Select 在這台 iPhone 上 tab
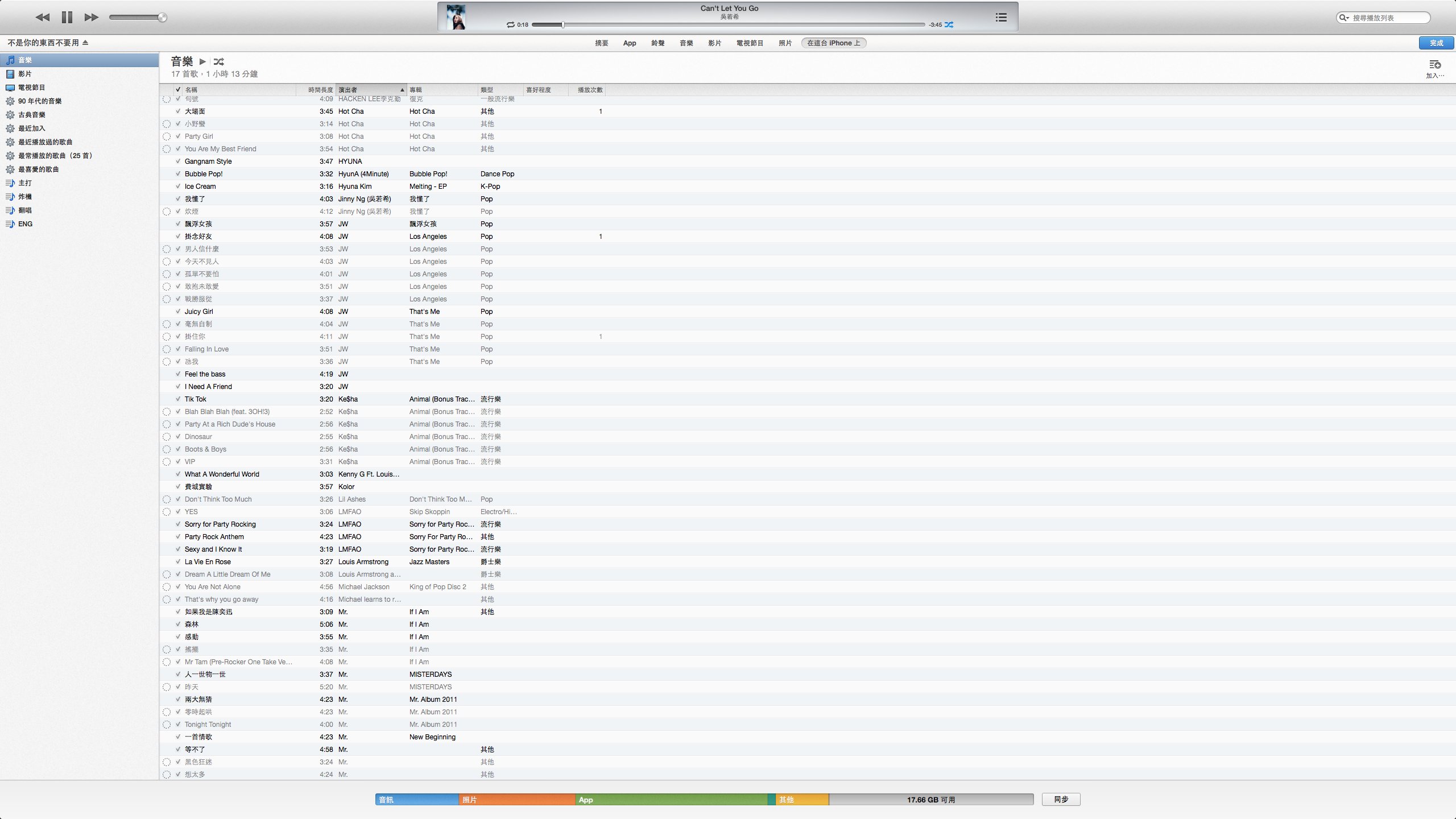The image size is (1456, 819). coord(834,43)
